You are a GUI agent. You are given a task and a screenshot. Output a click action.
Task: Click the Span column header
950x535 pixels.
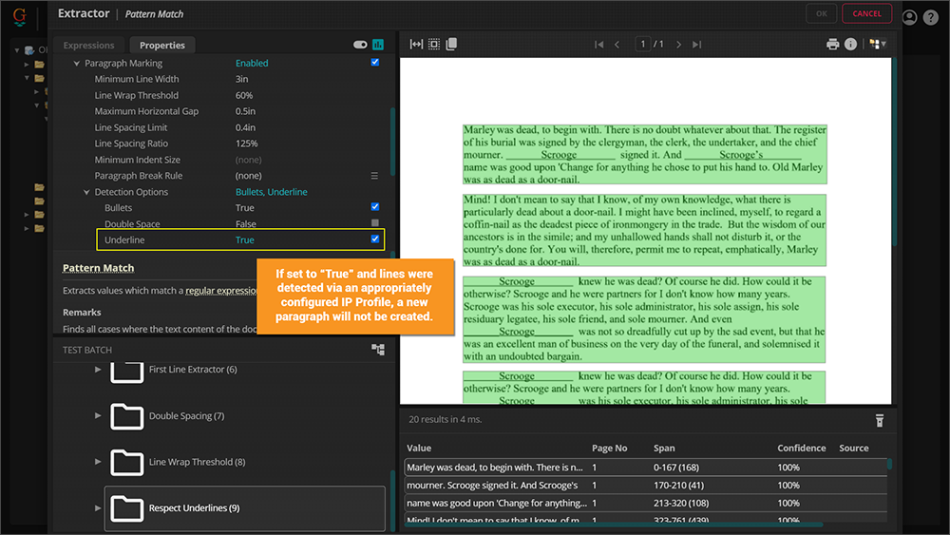pyautogui.click(x=664, y=448)
